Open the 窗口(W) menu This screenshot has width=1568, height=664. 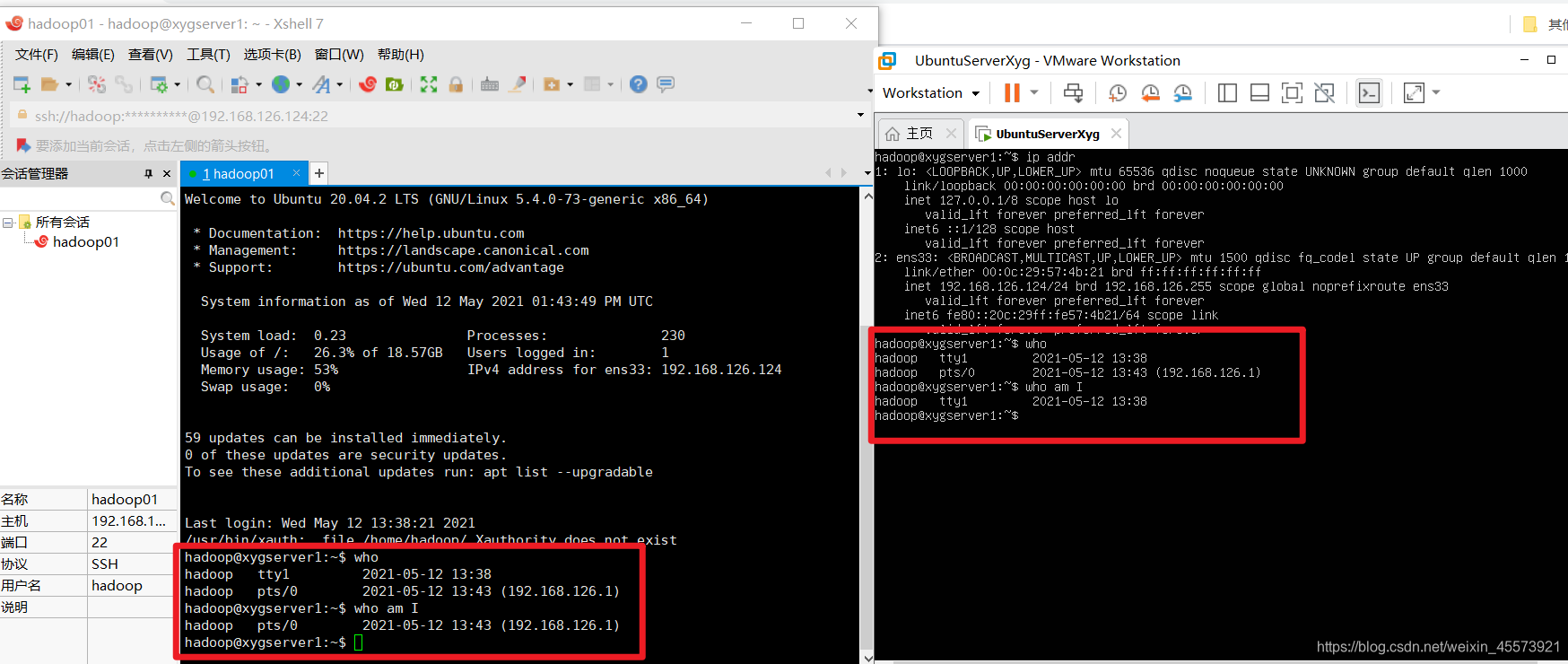[x=339, y=55]
